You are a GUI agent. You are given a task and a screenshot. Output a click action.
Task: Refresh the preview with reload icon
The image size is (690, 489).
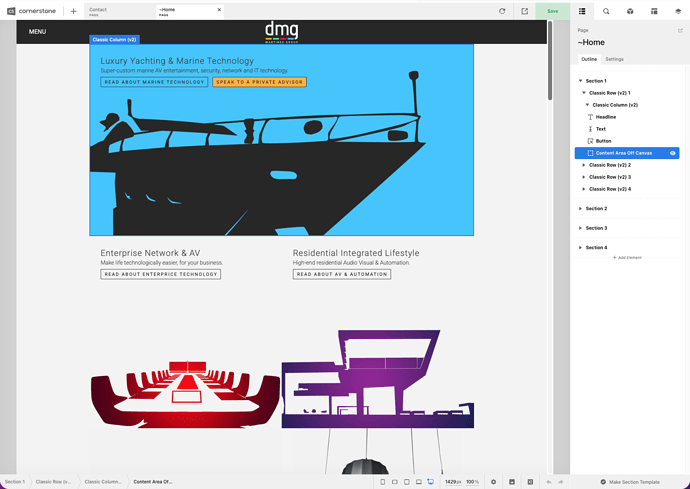(502, 11)
